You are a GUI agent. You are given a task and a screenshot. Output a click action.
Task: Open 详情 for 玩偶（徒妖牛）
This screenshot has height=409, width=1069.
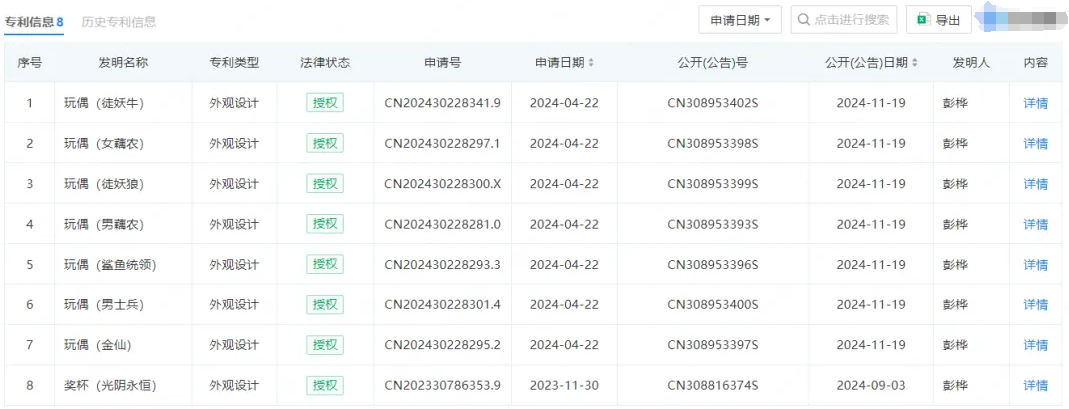pyautogui.click(x=1036, y=104)
